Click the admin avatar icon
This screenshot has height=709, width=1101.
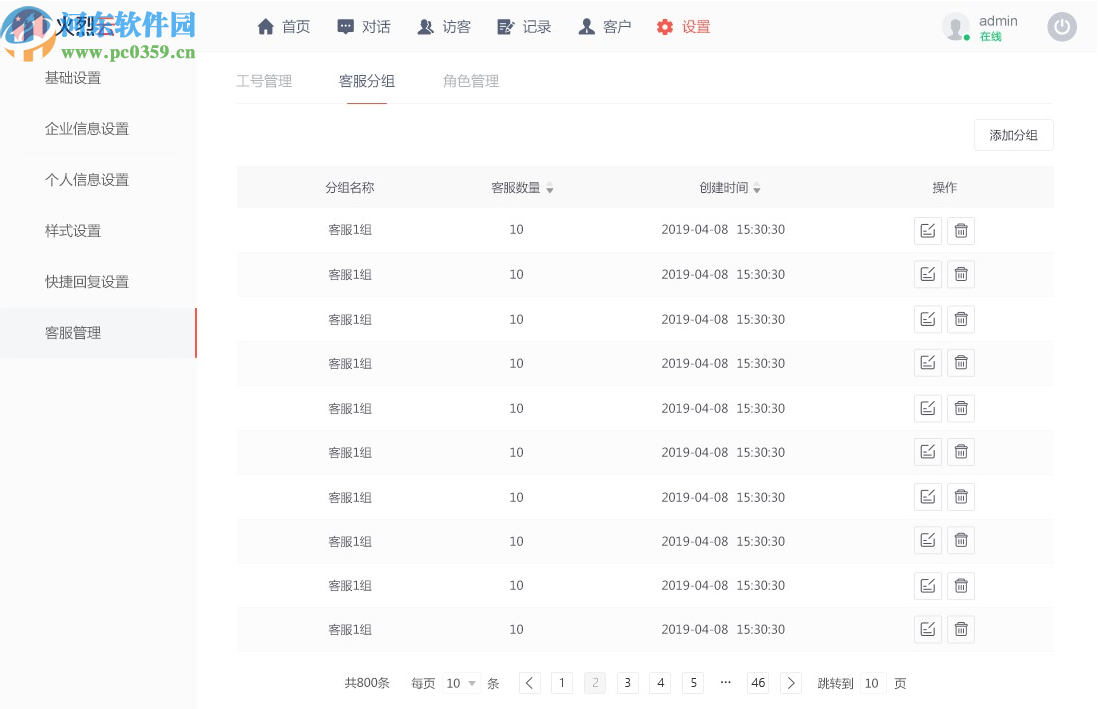[x=955, y=27]
